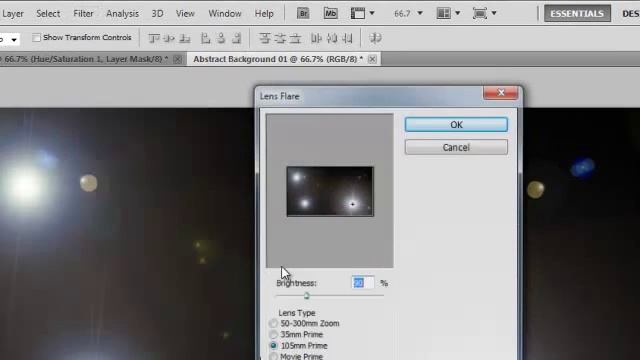Distribute left edges icon
Viewport: 640px width, 360px height.
[316, 38]
